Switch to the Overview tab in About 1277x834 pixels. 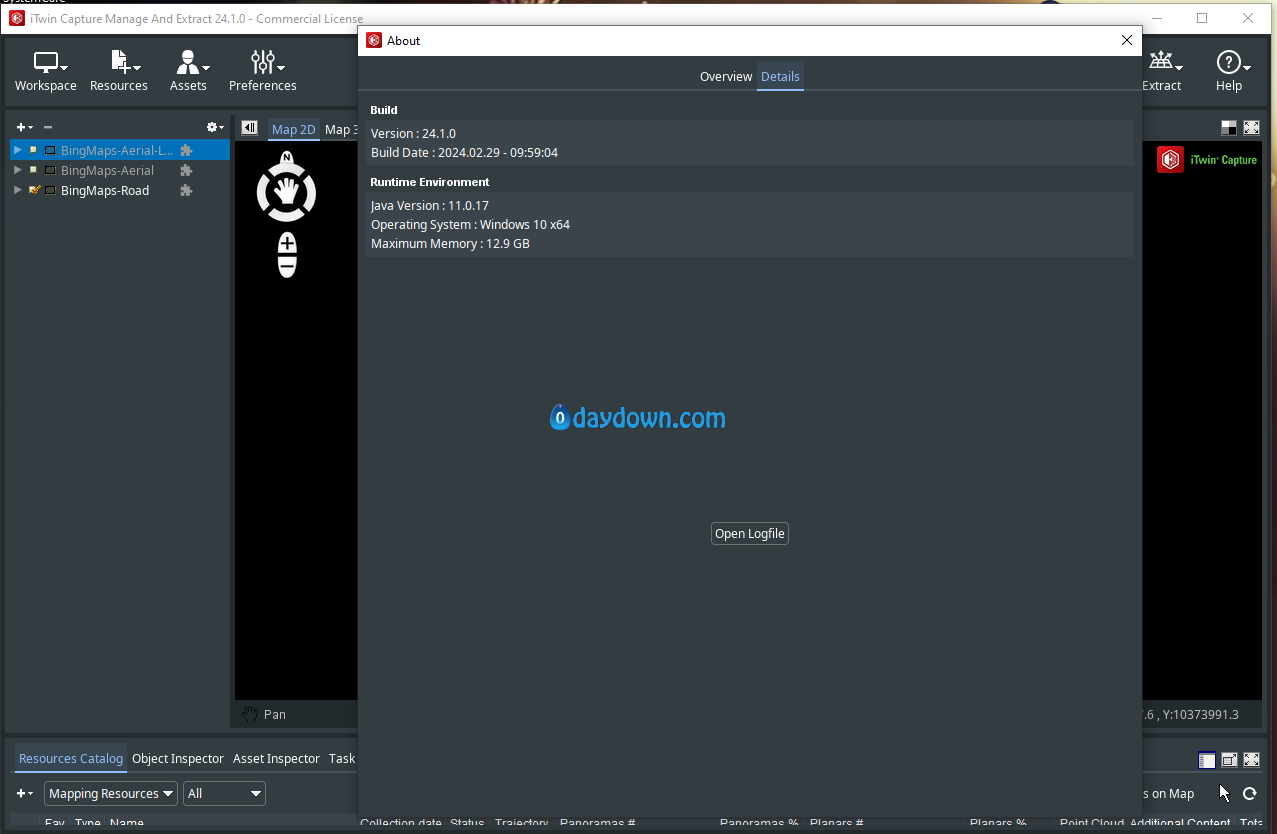point(726,77)
